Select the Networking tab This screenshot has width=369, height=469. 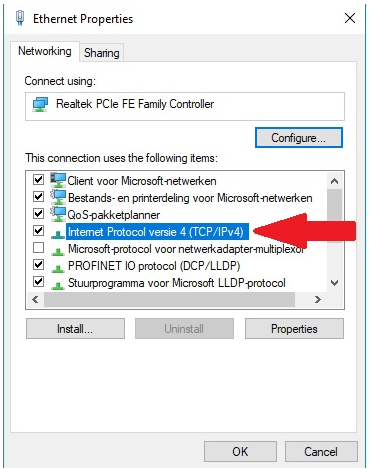coord(45,51)
